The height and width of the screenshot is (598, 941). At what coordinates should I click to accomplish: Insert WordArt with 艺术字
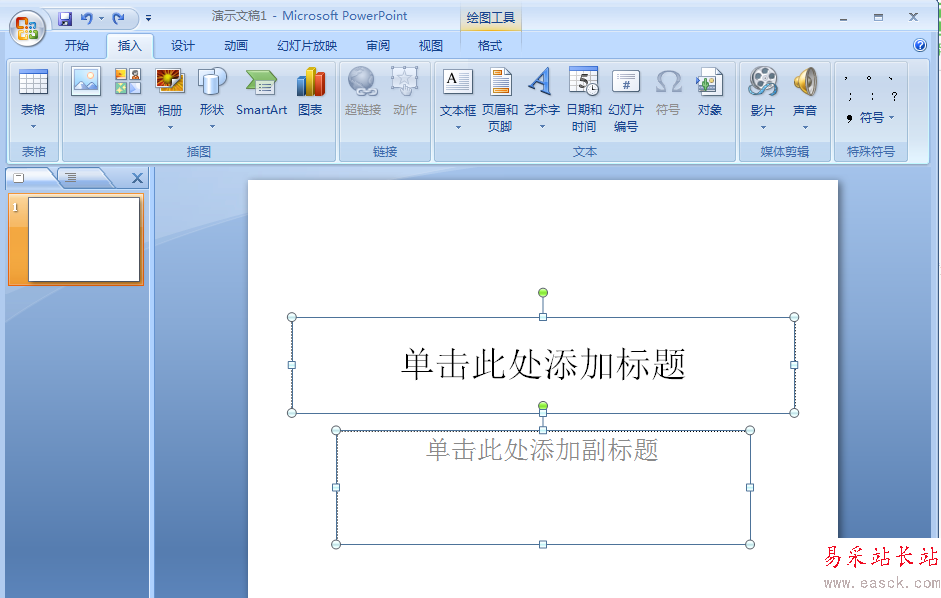coord(541,91)
